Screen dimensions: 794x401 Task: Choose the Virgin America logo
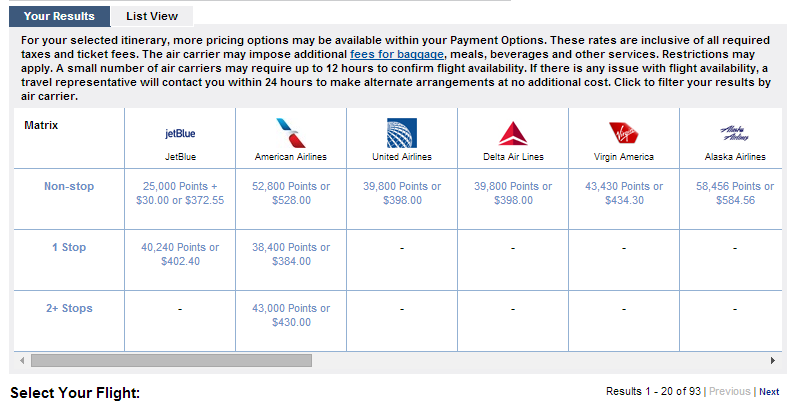623,133
